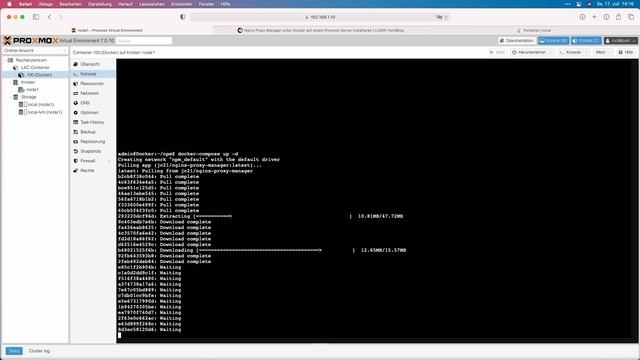Open a new Safari tab
This screenshot has width=640, height=360.
(x=594, y=17)
